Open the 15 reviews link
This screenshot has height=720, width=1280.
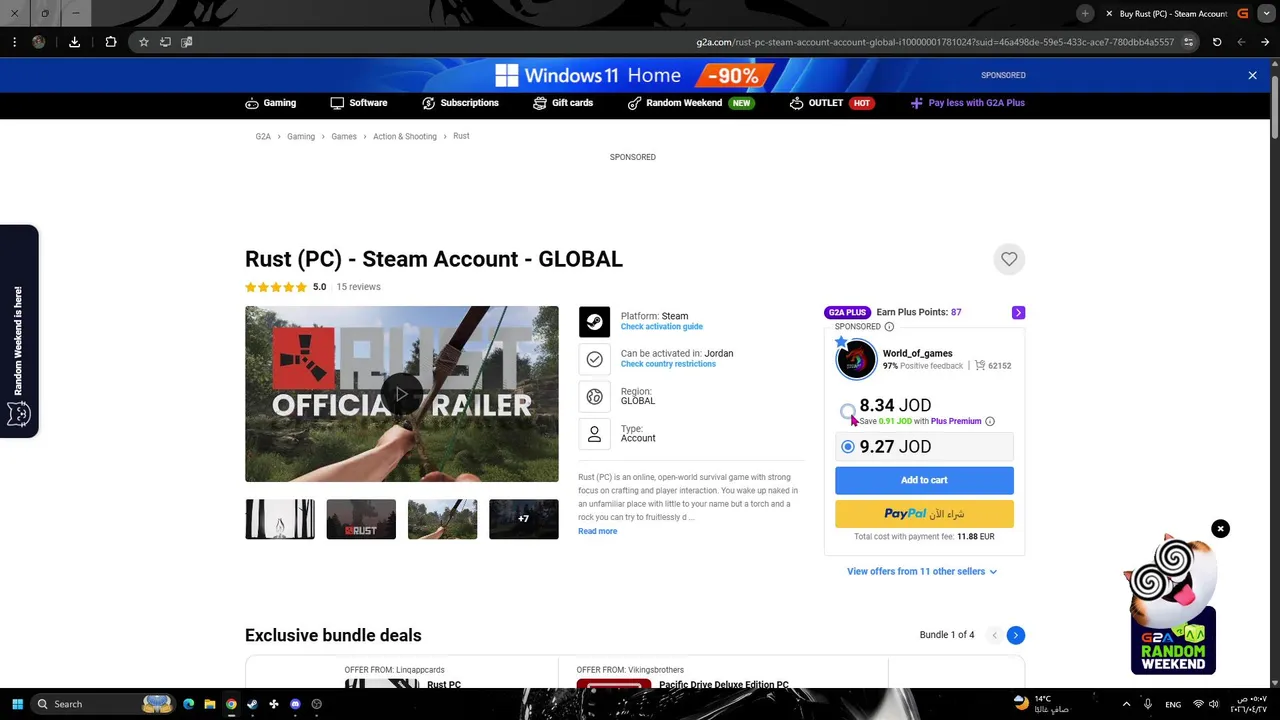tap(358, 287)
